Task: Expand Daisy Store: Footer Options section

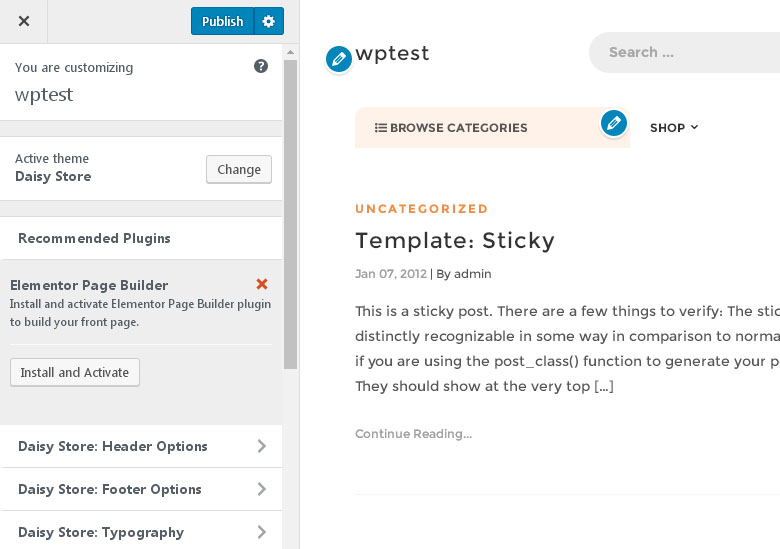Action: coord(141,489)
